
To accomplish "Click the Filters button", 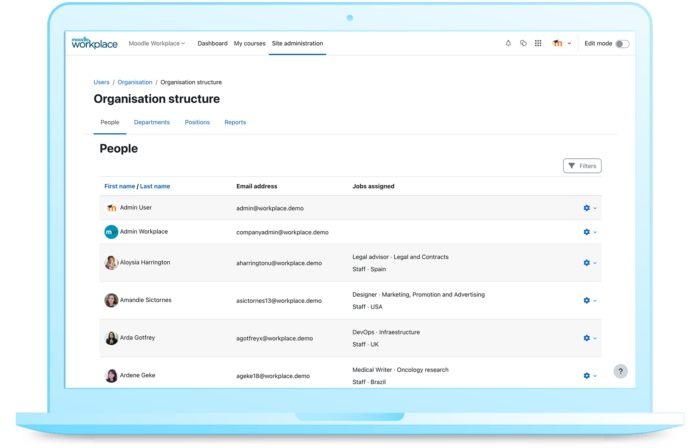I will pyautogui.click(x=582, y=166).
